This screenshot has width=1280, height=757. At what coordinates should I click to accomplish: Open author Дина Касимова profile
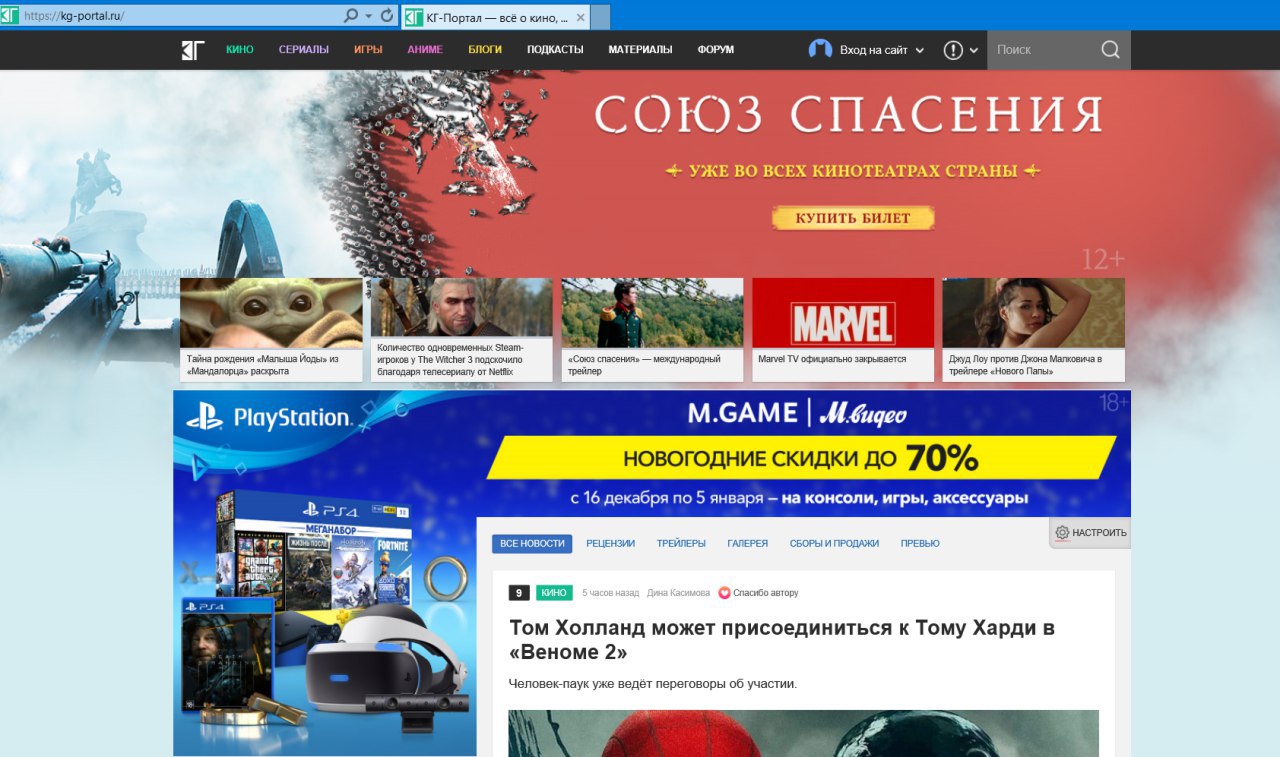pyautogui.click(x=679, y=593)
